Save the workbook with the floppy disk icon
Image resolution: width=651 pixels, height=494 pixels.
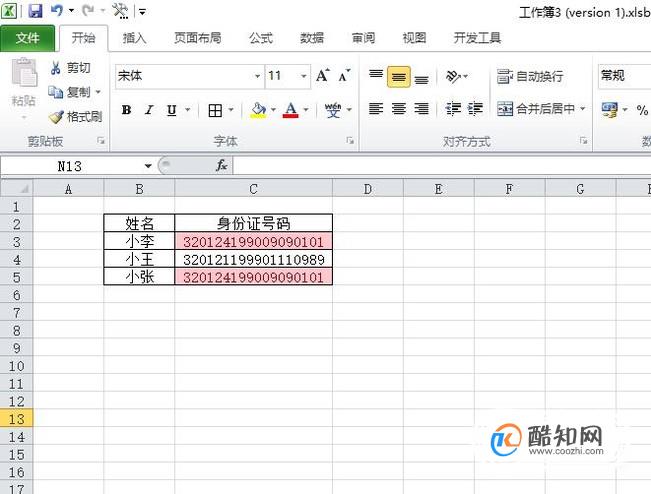(35, 11)
